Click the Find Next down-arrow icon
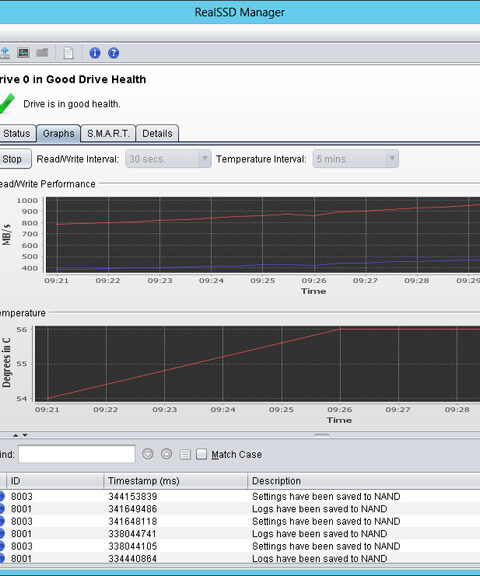 click(148, 454)
